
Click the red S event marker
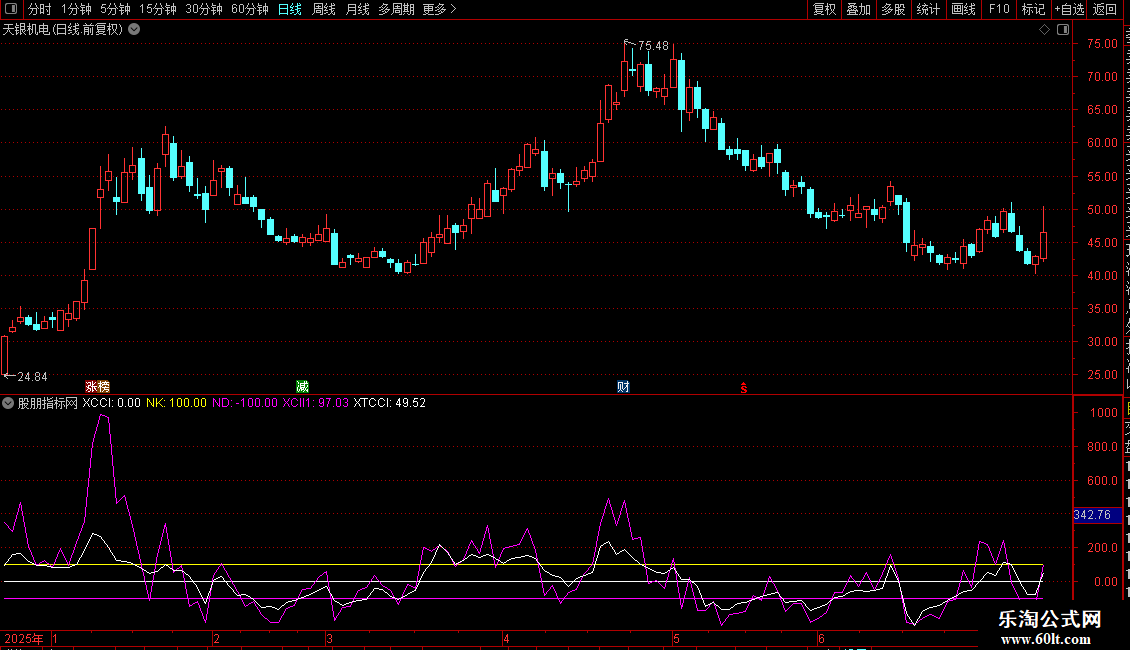coord(744,388)
